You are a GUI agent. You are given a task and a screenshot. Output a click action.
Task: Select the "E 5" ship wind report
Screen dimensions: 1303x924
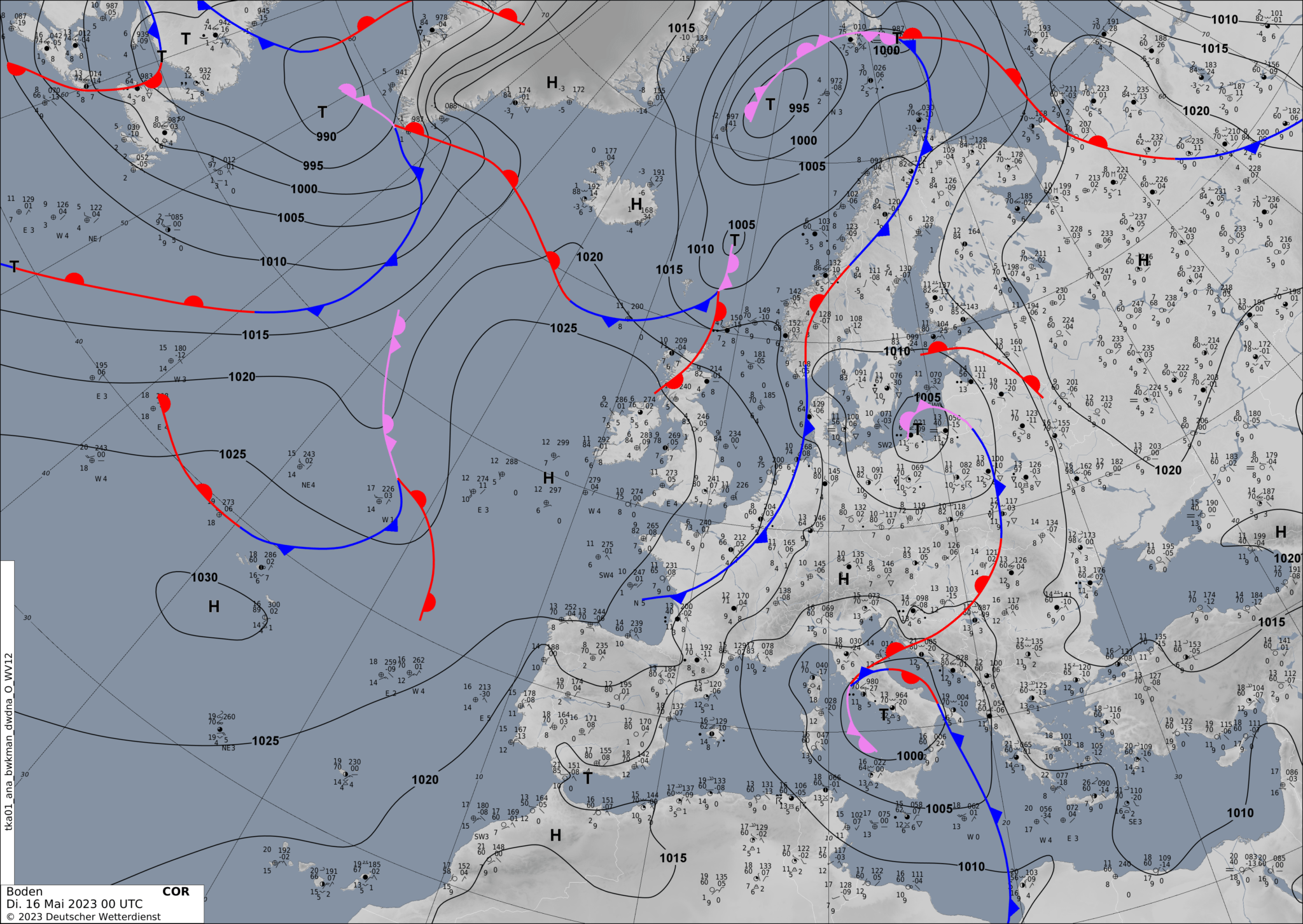(x=485, y=719)
